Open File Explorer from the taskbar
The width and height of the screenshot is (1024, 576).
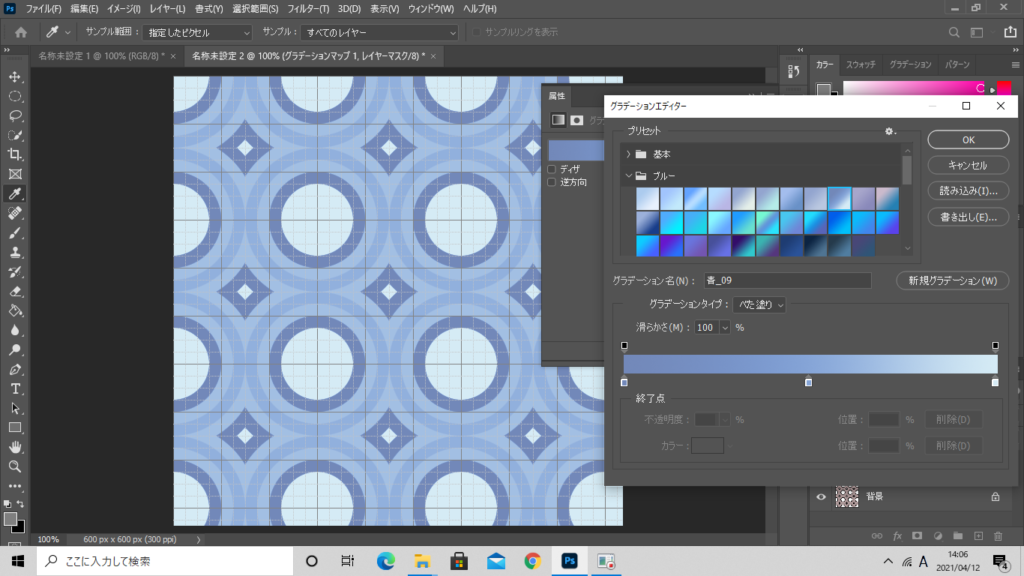point(422,561)
